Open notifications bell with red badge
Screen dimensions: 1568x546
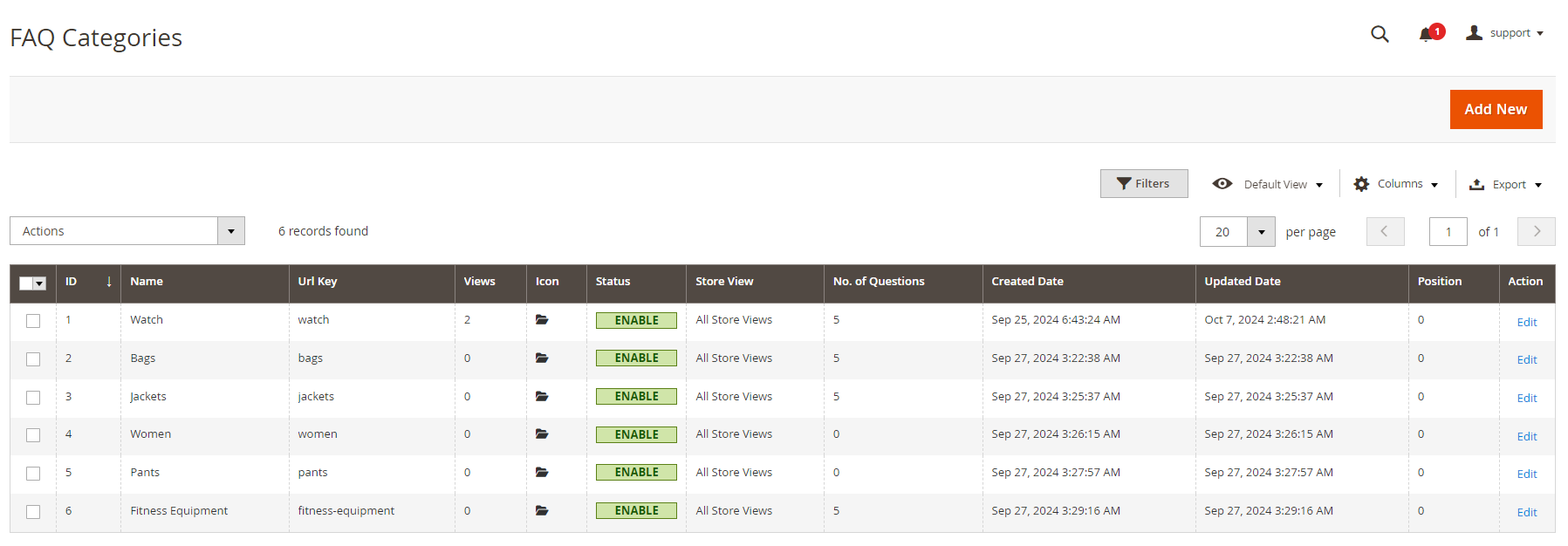[1431, 33]
